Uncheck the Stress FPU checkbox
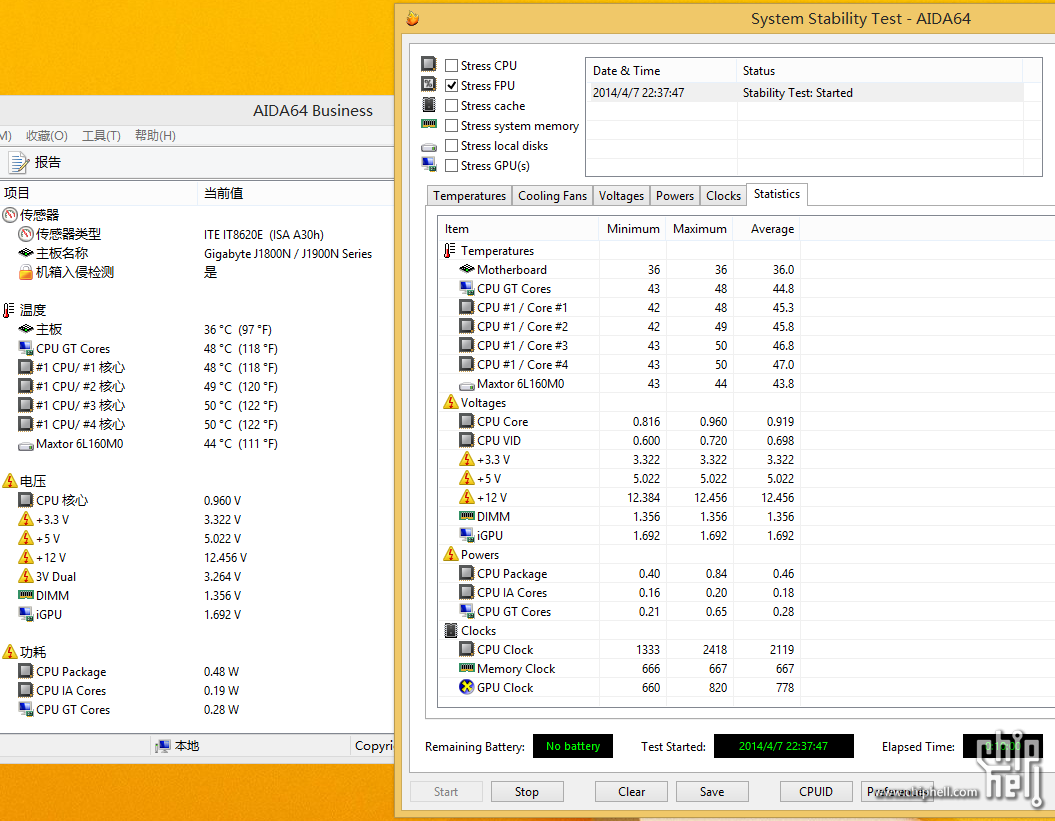 coord(451,85)
